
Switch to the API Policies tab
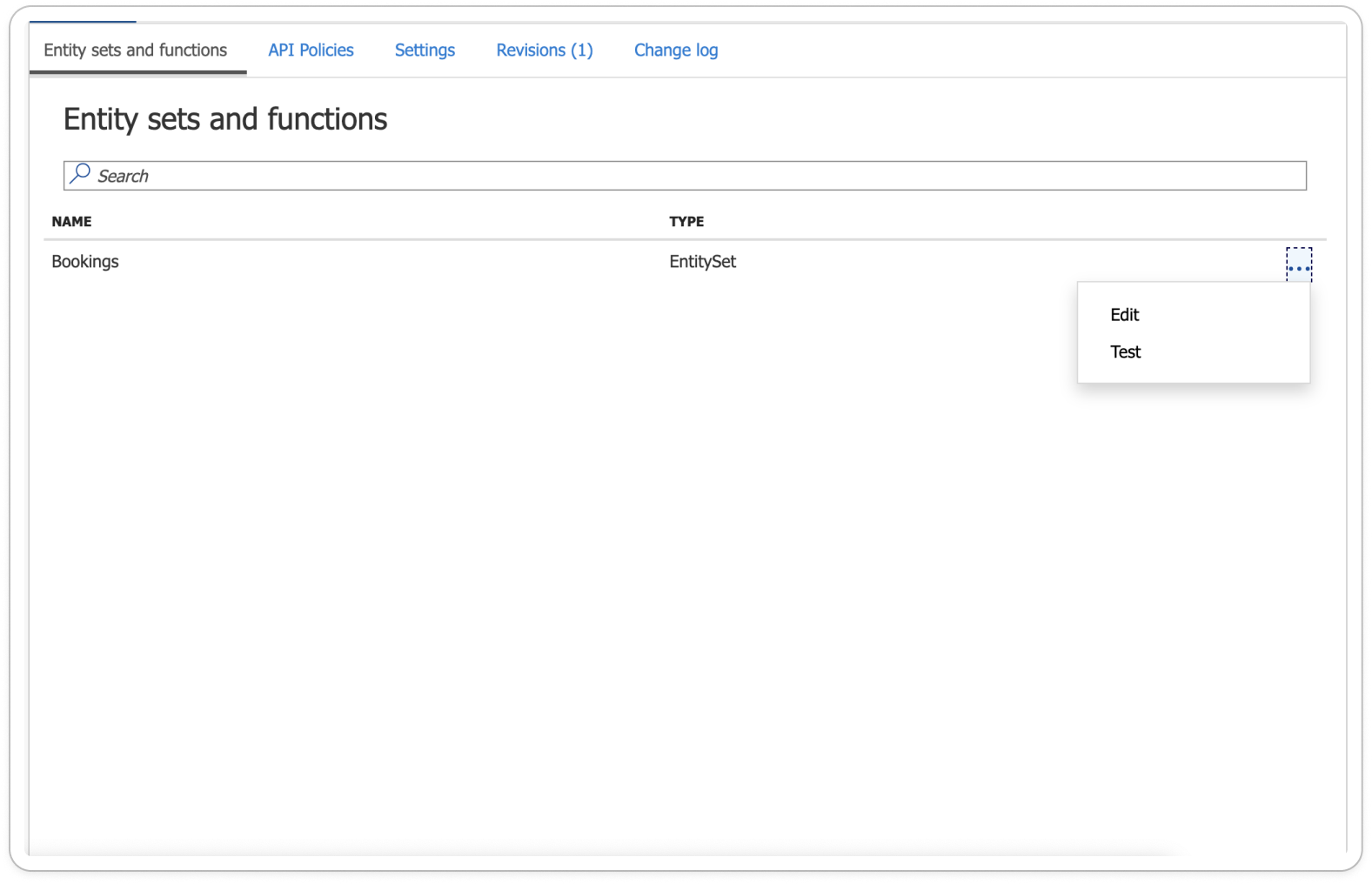click(x=311, y=50)
